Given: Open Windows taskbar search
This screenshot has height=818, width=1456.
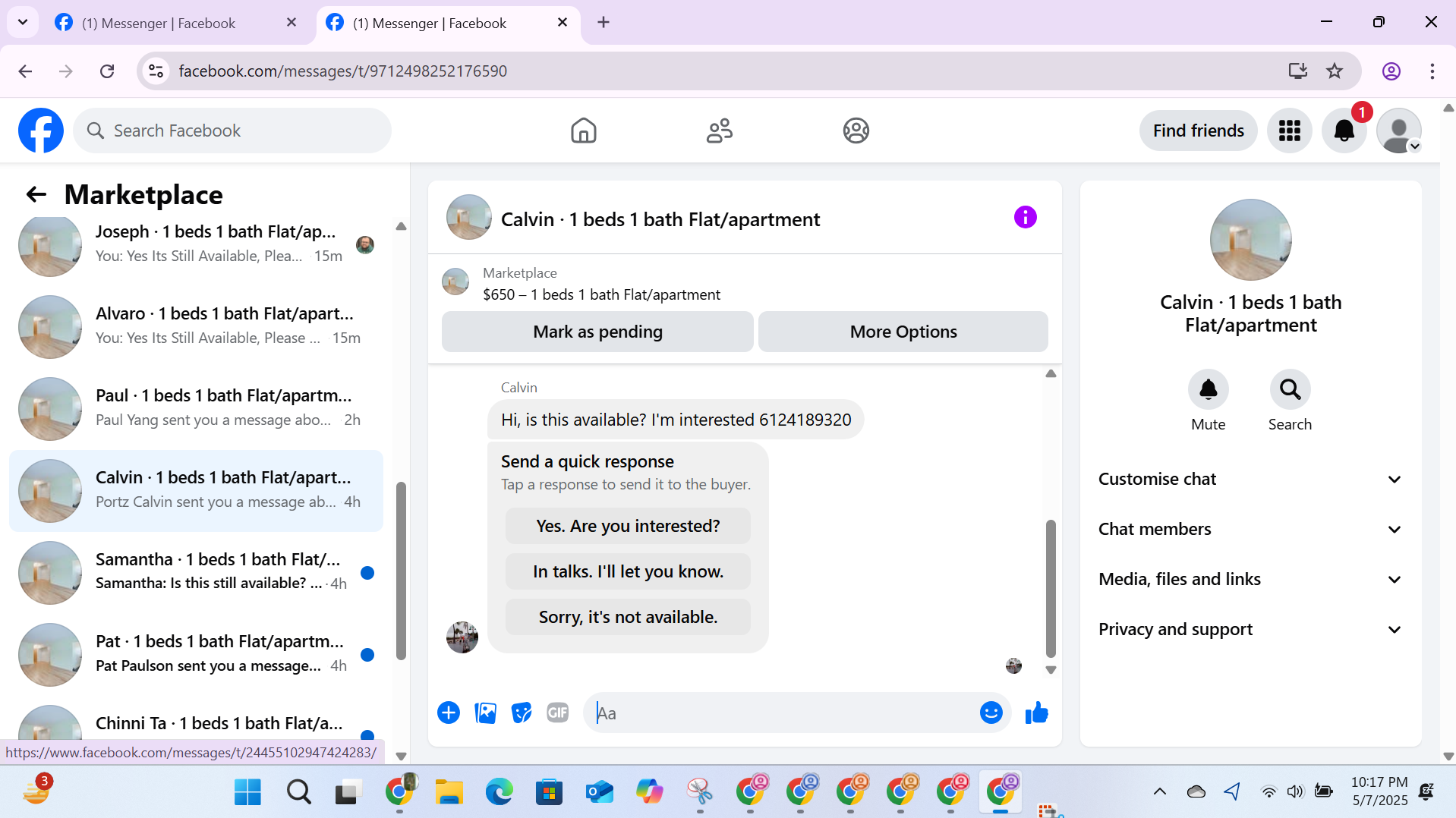Looking at the screenshot, I should (x=298, y=792).
